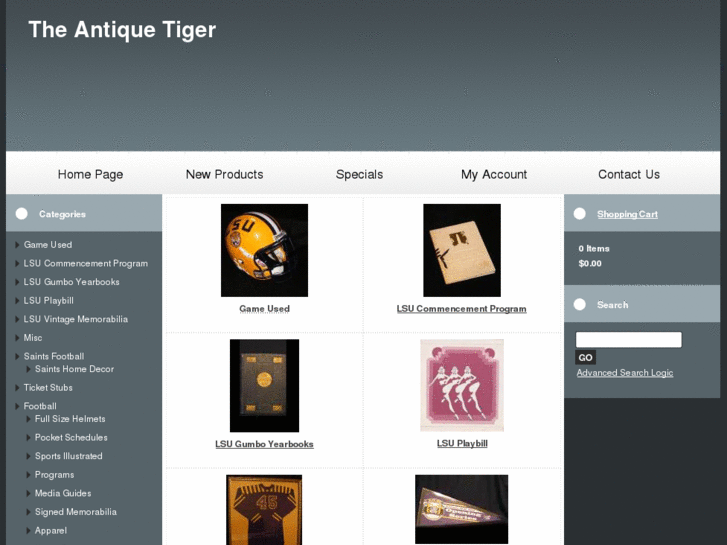727x545 pixels.
Task: Open the Specials page
Action: (x=359, y=174)
